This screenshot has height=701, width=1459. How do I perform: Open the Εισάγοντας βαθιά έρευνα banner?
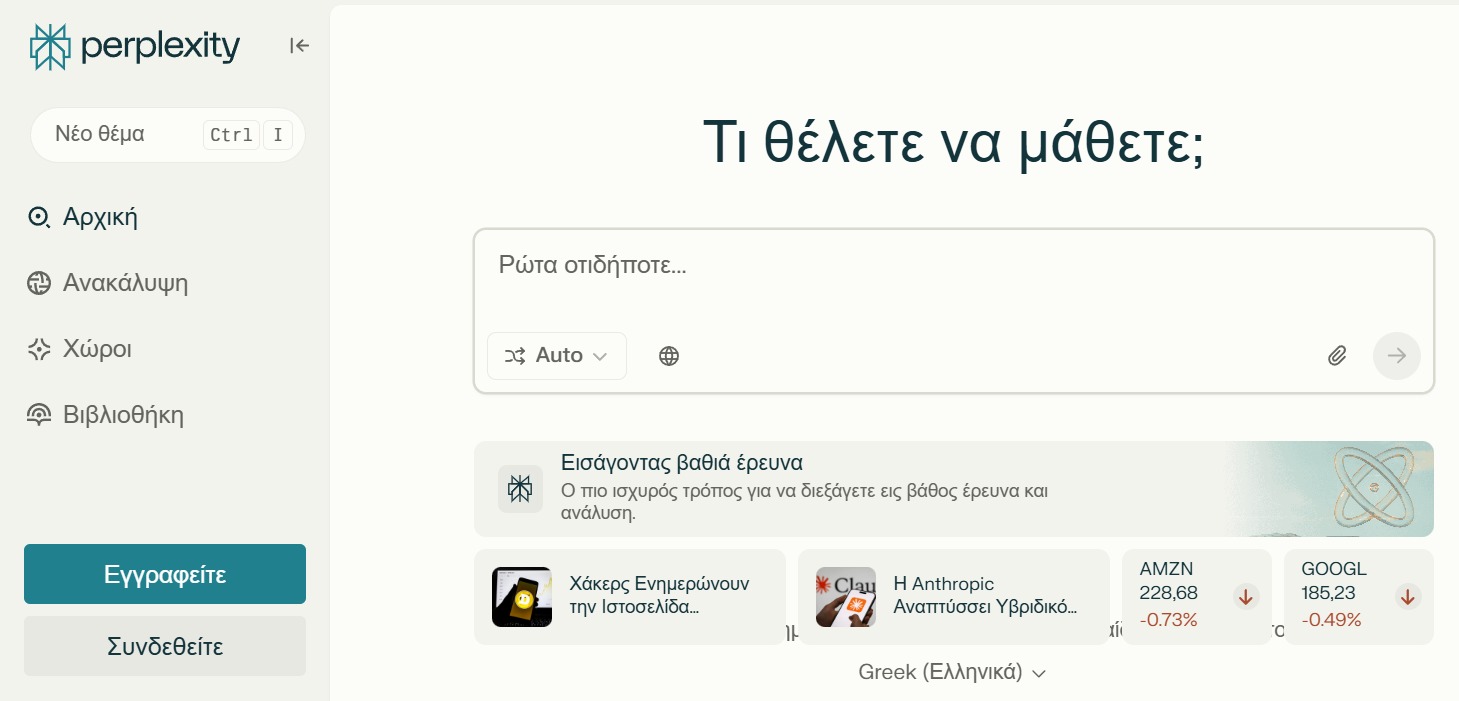point(954,489)
